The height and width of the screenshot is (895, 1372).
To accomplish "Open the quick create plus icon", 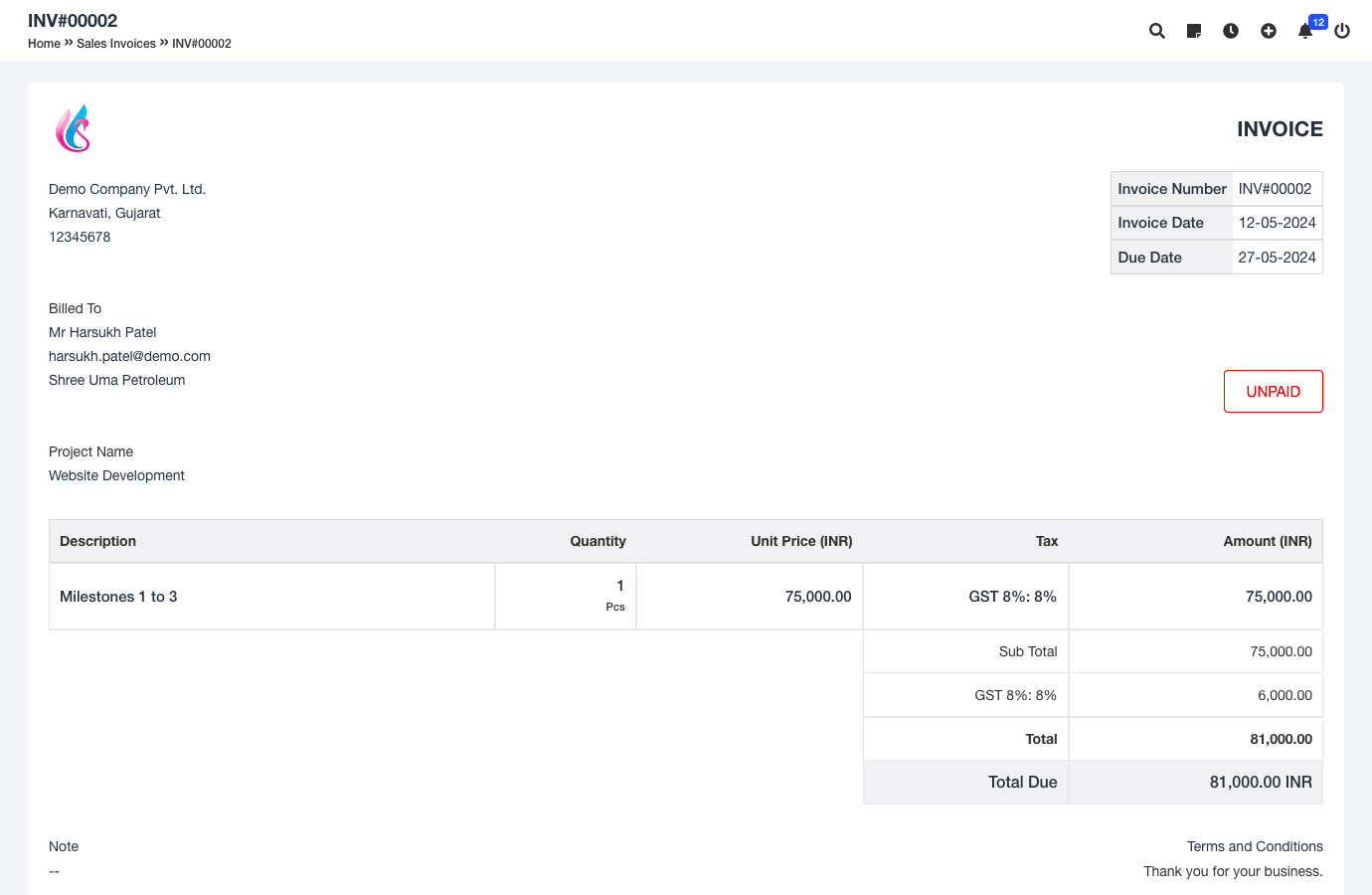I will tap(1269, 31).
